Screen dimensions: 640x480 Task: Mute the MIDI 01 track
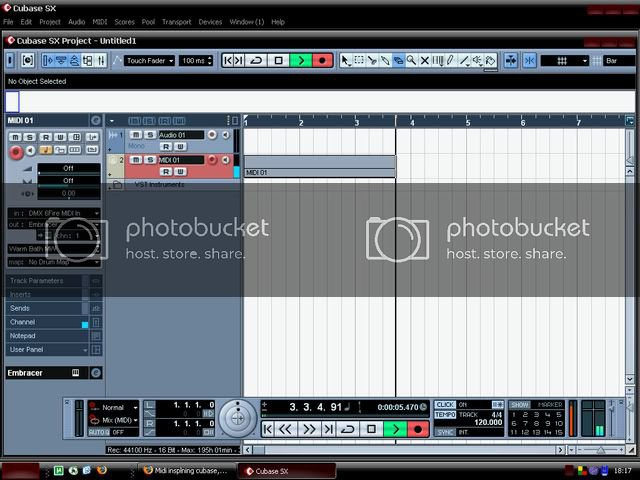click(136, 160)
